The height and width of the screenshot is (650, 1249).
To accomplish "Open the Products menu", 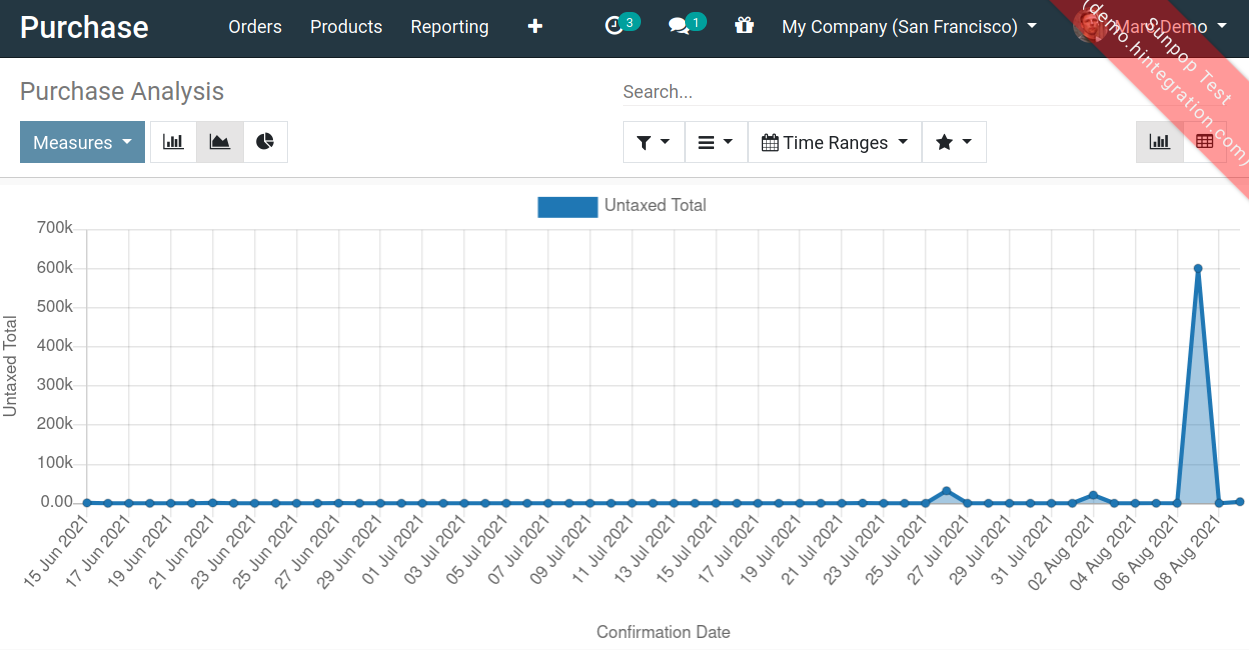I will (346, 27).
